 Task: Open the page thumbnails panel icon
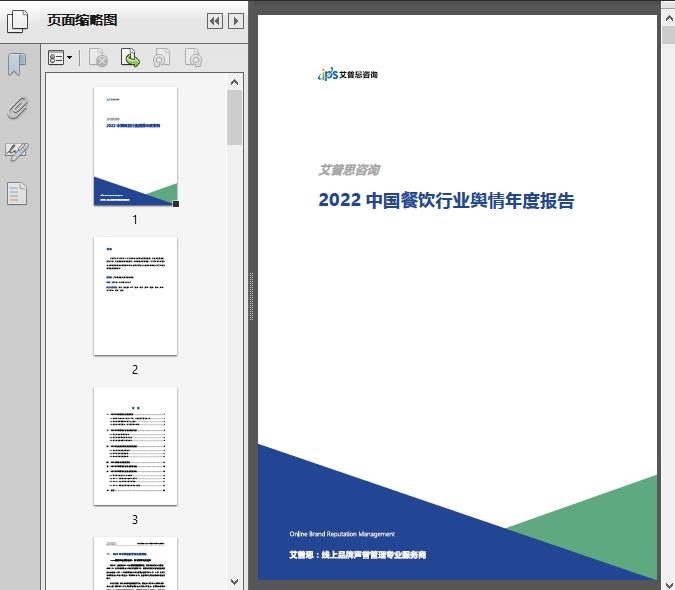pos(17,22)
